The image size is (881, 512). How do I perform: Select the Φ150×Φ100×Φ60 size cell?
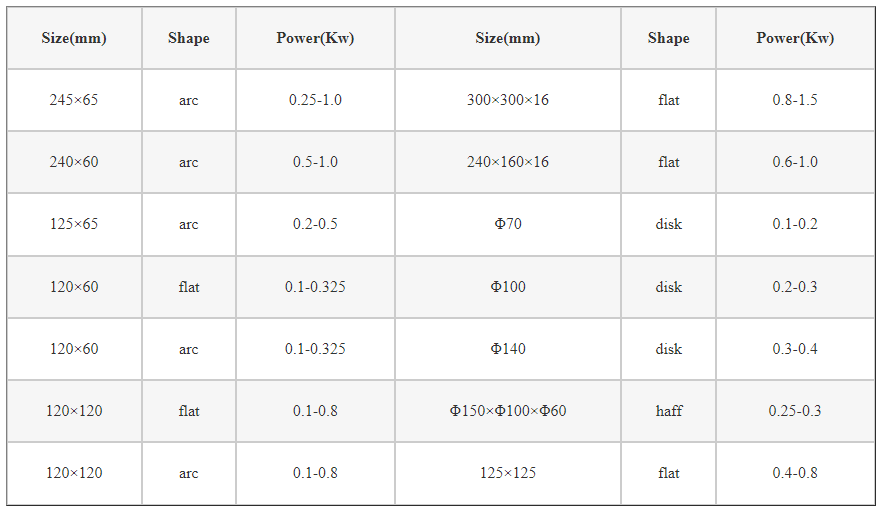coord(507,411)
